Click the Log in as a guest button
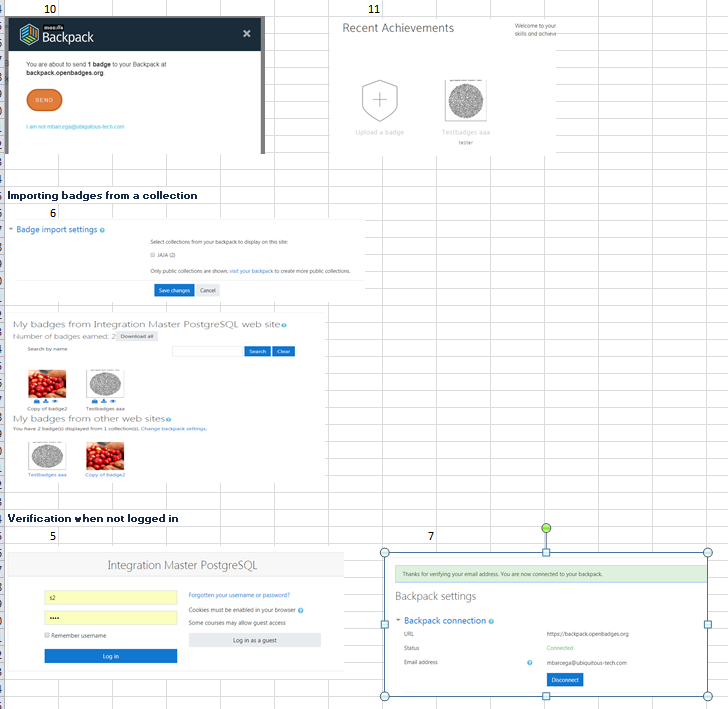Screen dimensions: 728x709 coord(254,640)
